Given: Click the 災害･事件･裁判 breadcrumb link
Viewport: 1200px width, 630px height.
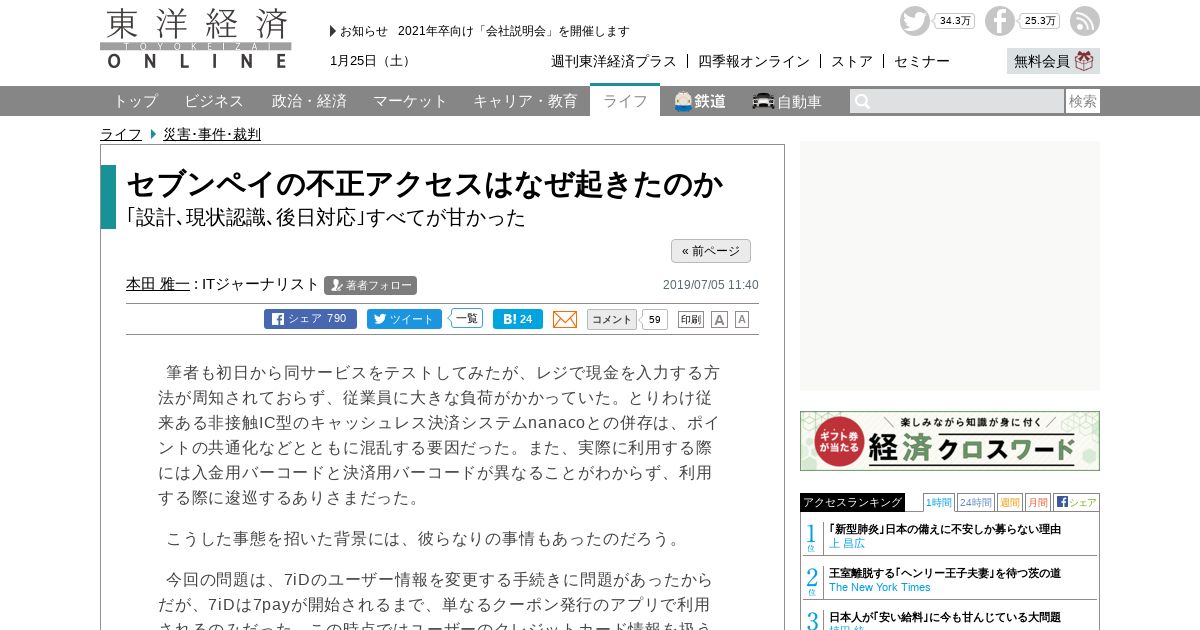Looking at the screenshot, I should [212, 134].
